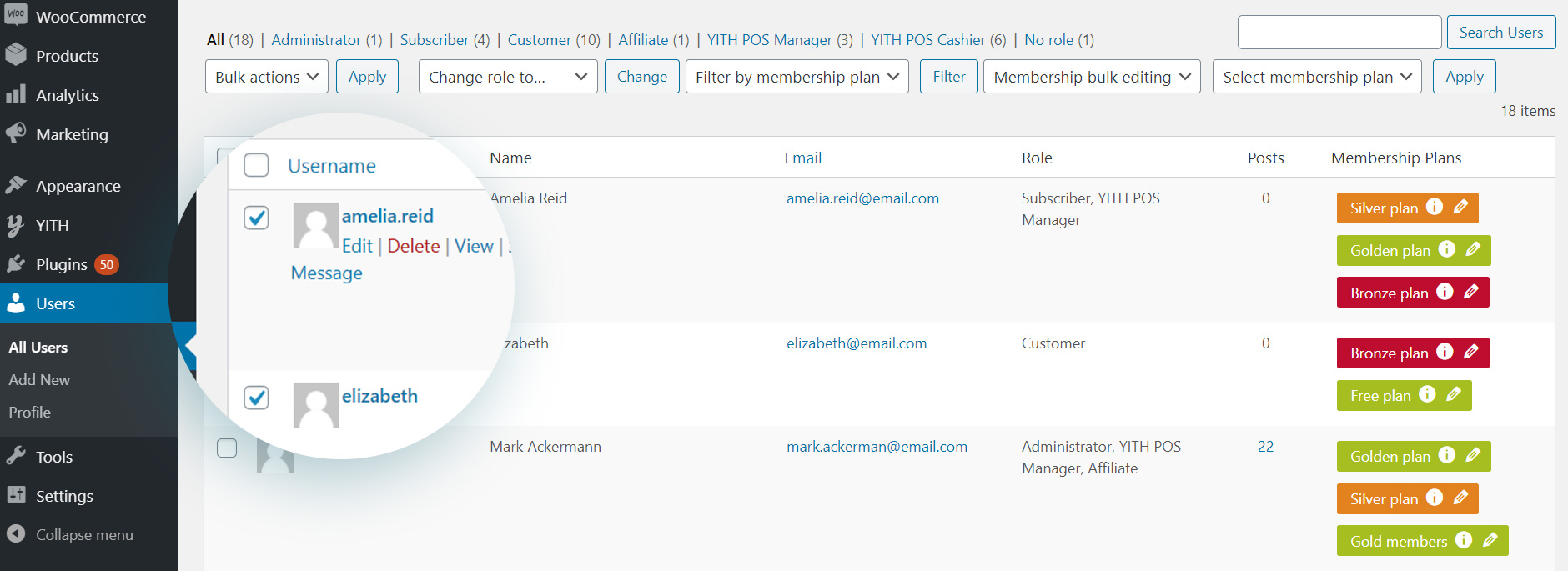Click the Products box icon
The image size is (1568, 571).
coord(16,54)
